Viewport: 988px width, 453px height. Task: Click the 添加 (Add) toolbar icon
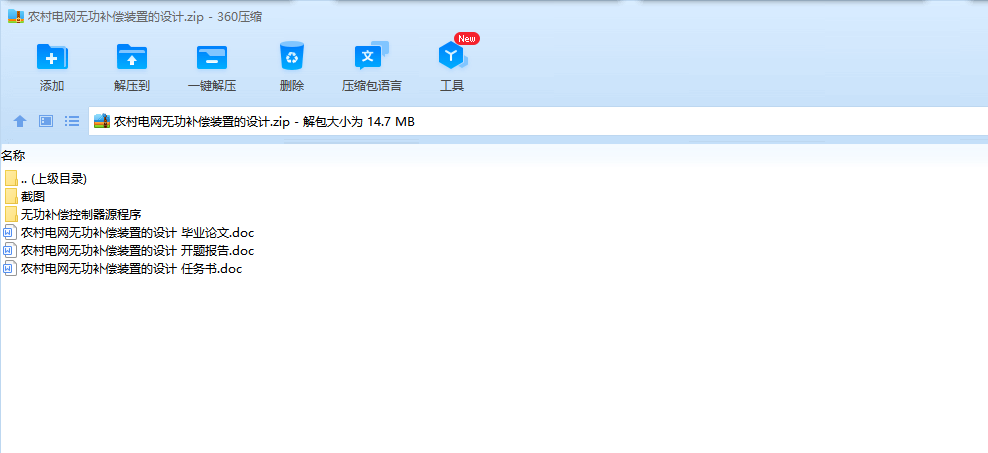(52, 57)
